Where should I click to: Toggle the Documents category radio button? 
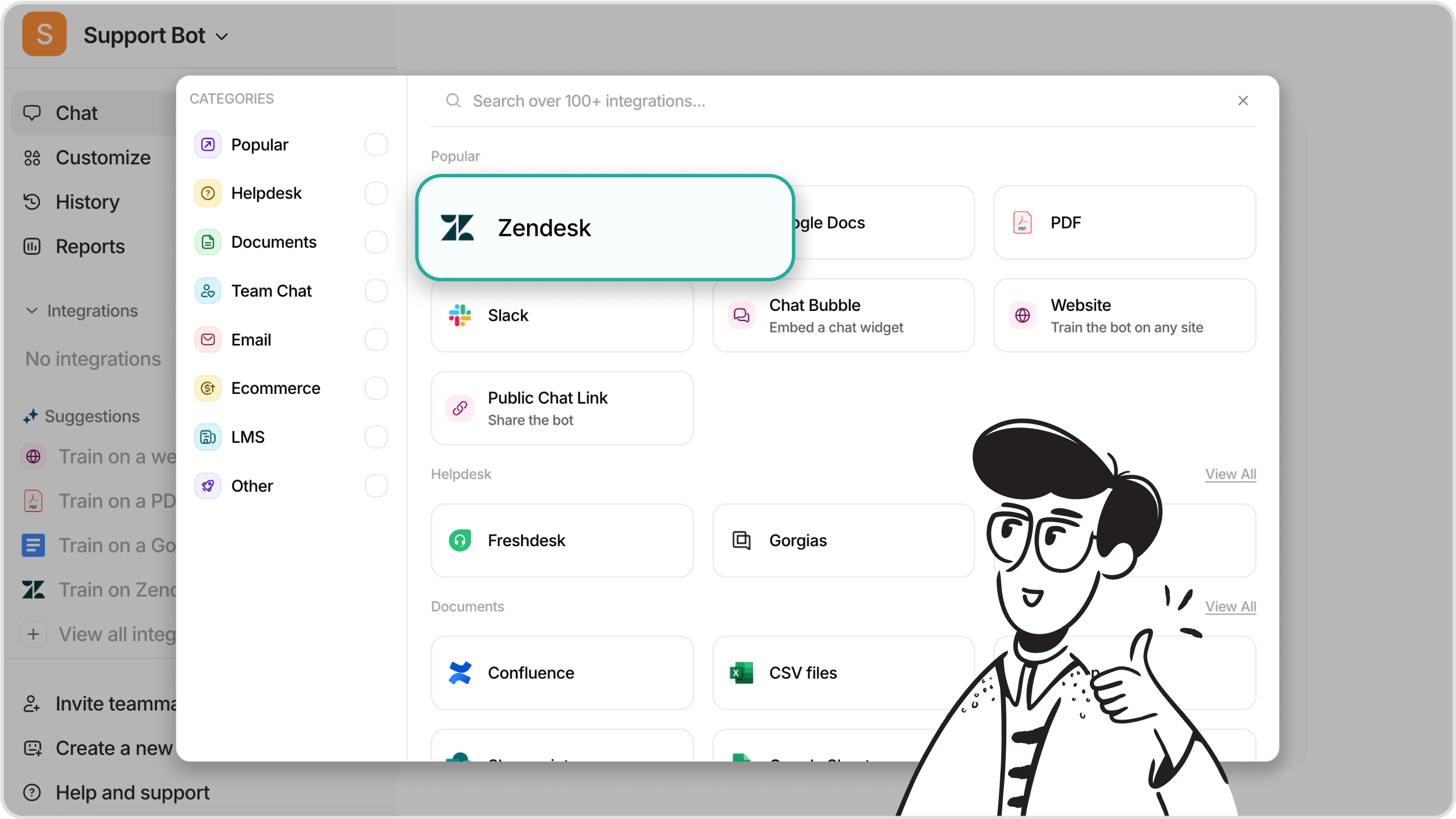pos(378,242)
